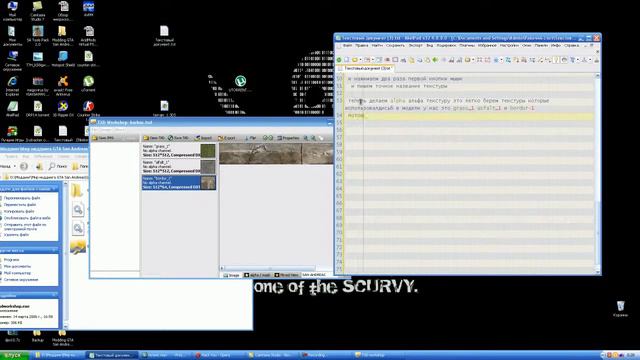640x360 pixels.
Task: Select Hotspot Shield desktop icon
Action: 63,60
